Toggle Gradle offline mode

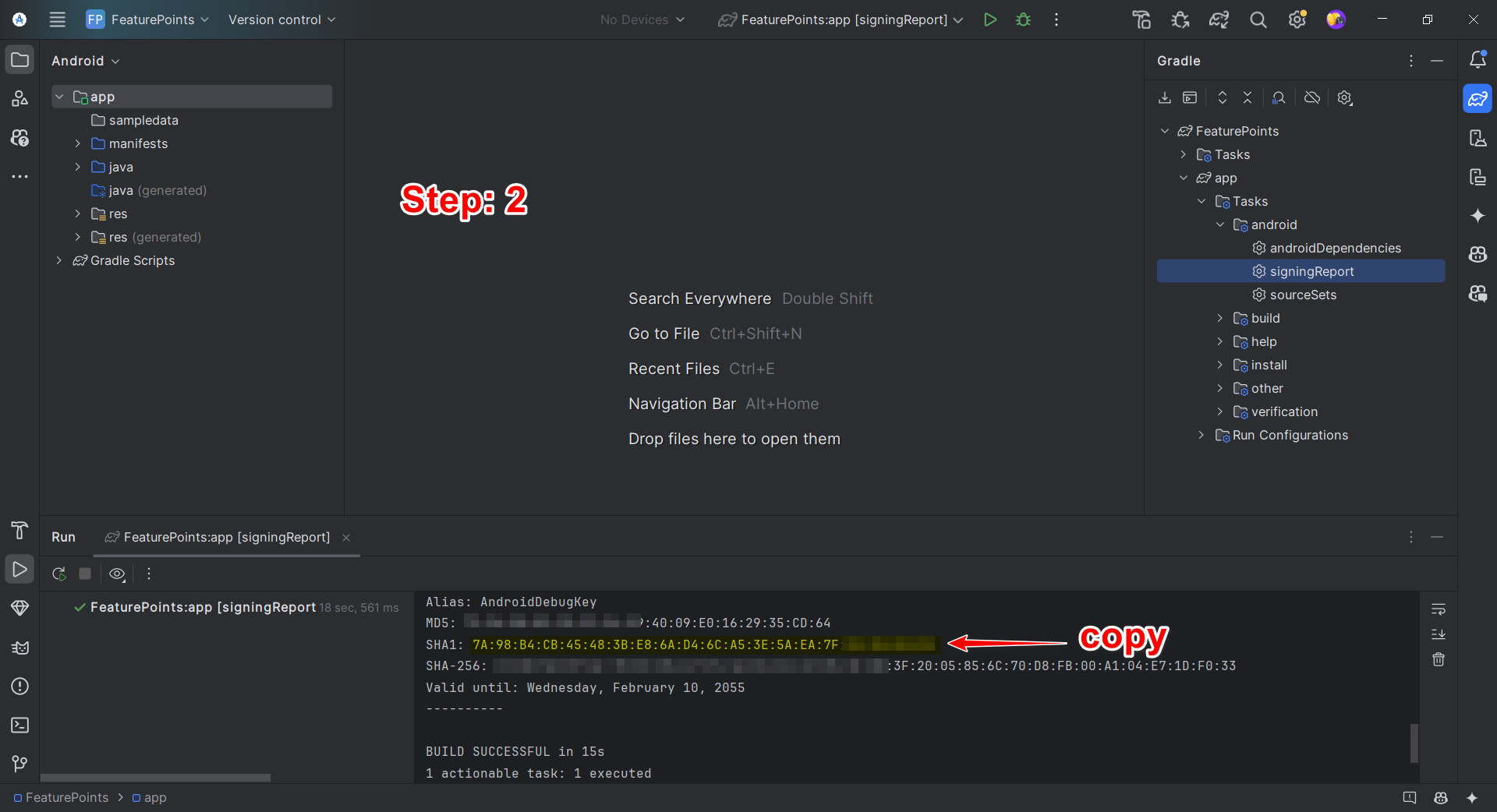1312,97
